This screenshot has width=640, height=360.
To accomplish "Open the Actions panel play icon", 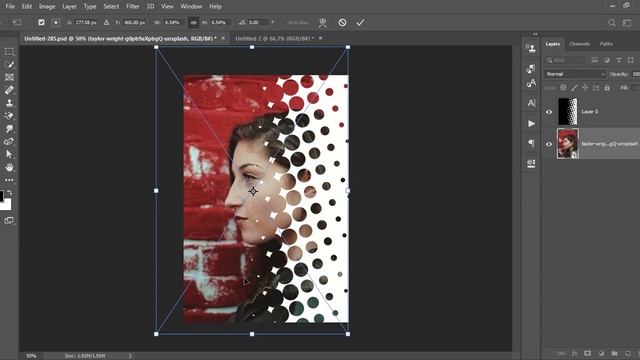I will [x=531, y=123].
